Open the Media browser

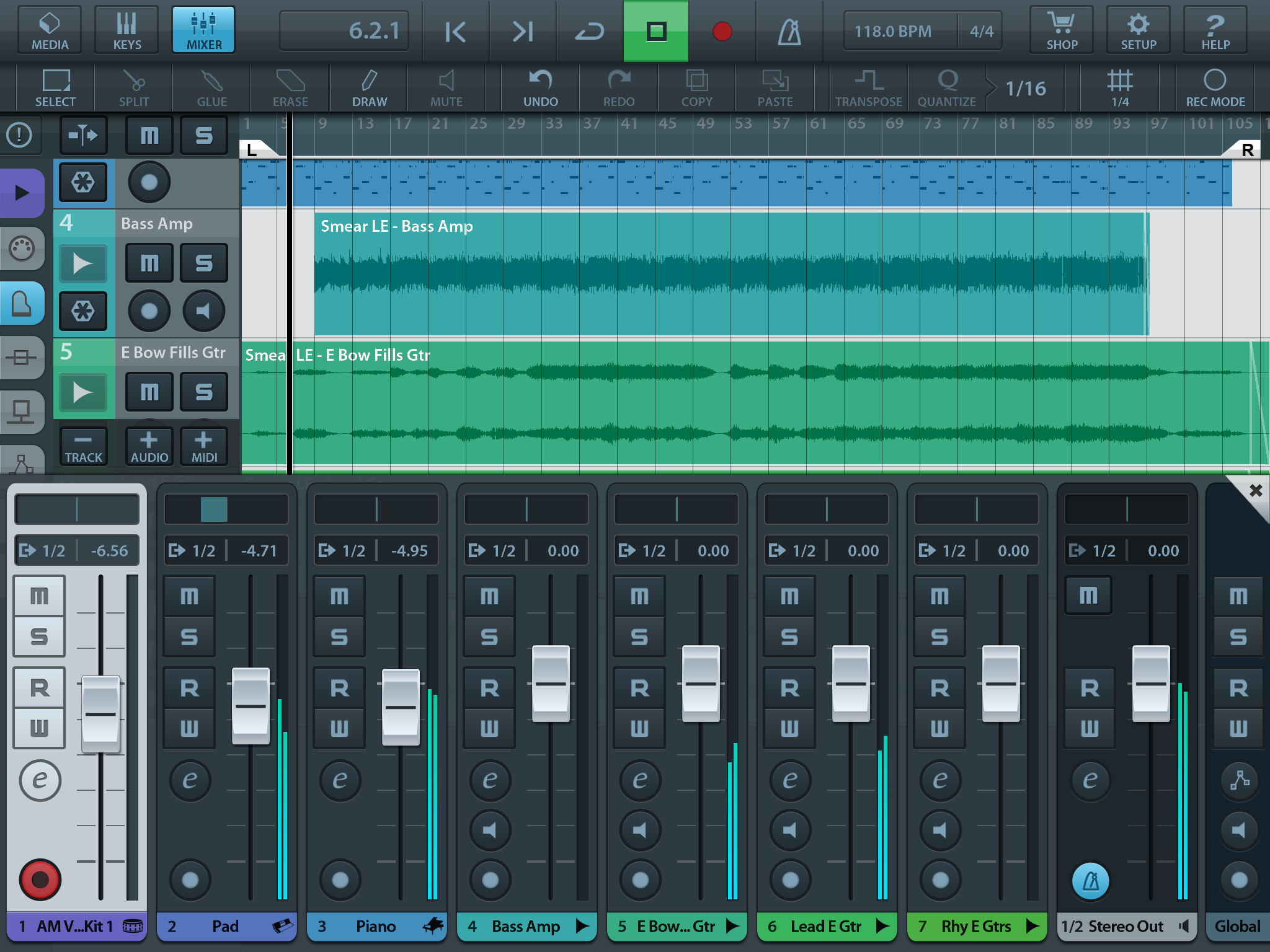click(x=50, y=30)
